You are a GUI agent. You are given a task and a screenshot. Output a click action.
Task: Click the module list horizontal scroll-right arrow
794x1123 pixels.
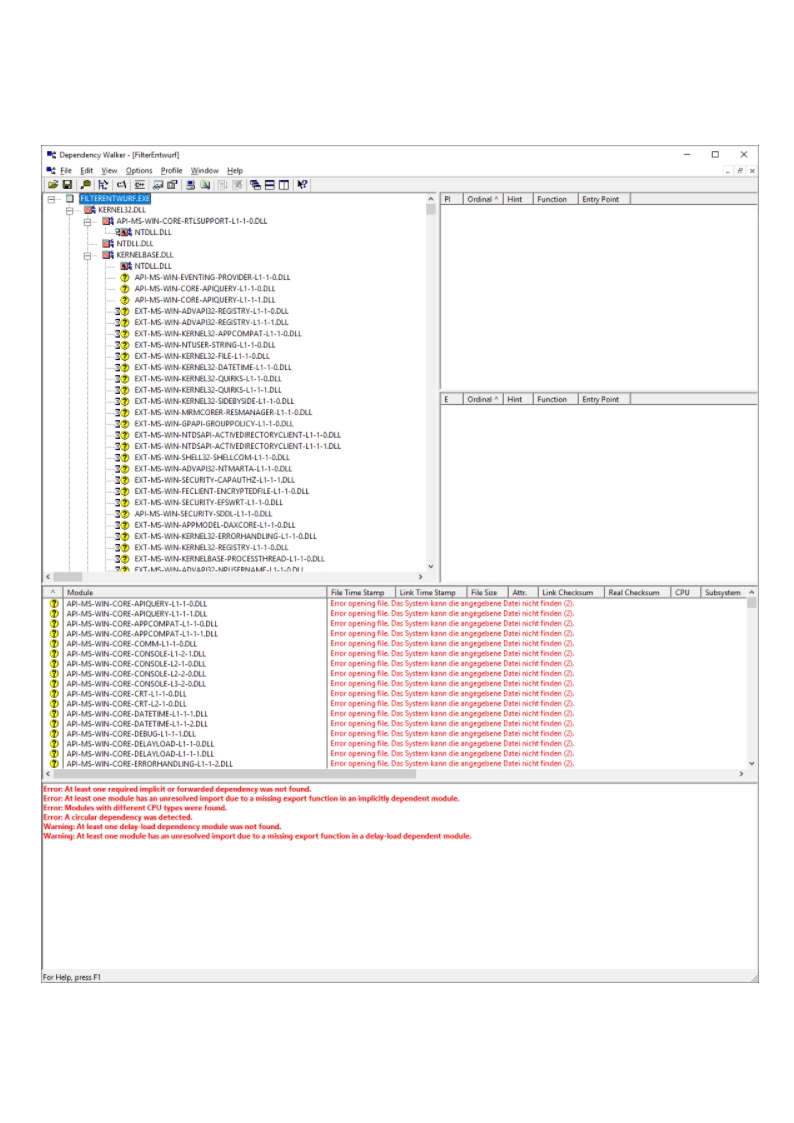(741, 773)
